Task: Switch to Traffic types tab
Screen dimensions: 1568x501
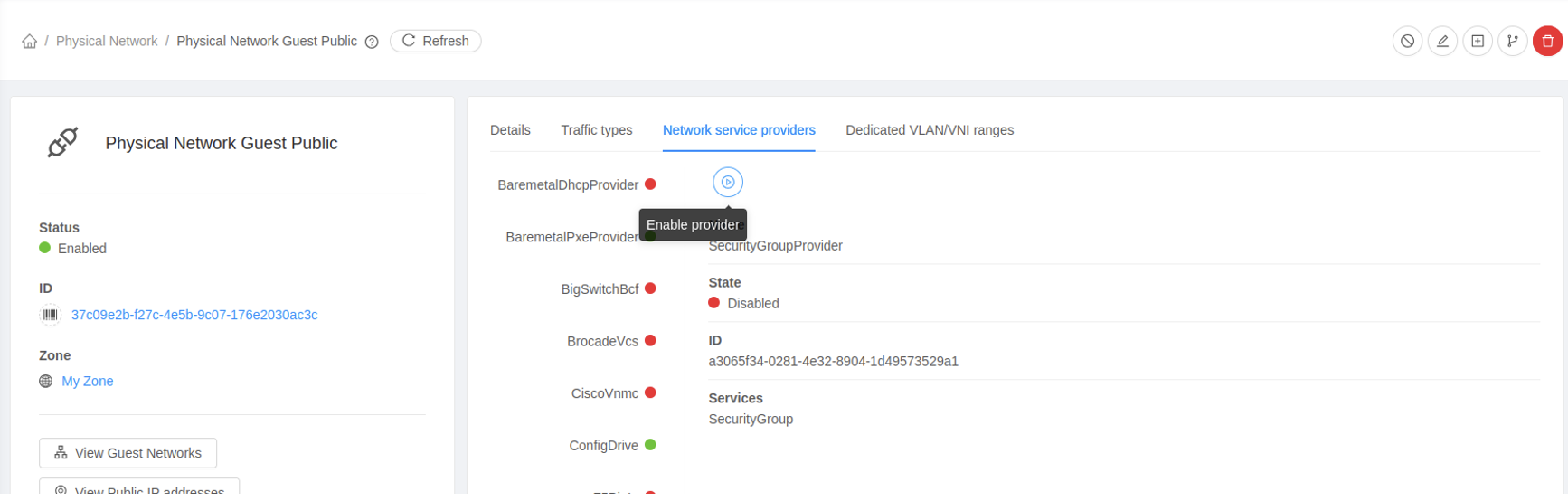Action: tap(596, 130)
